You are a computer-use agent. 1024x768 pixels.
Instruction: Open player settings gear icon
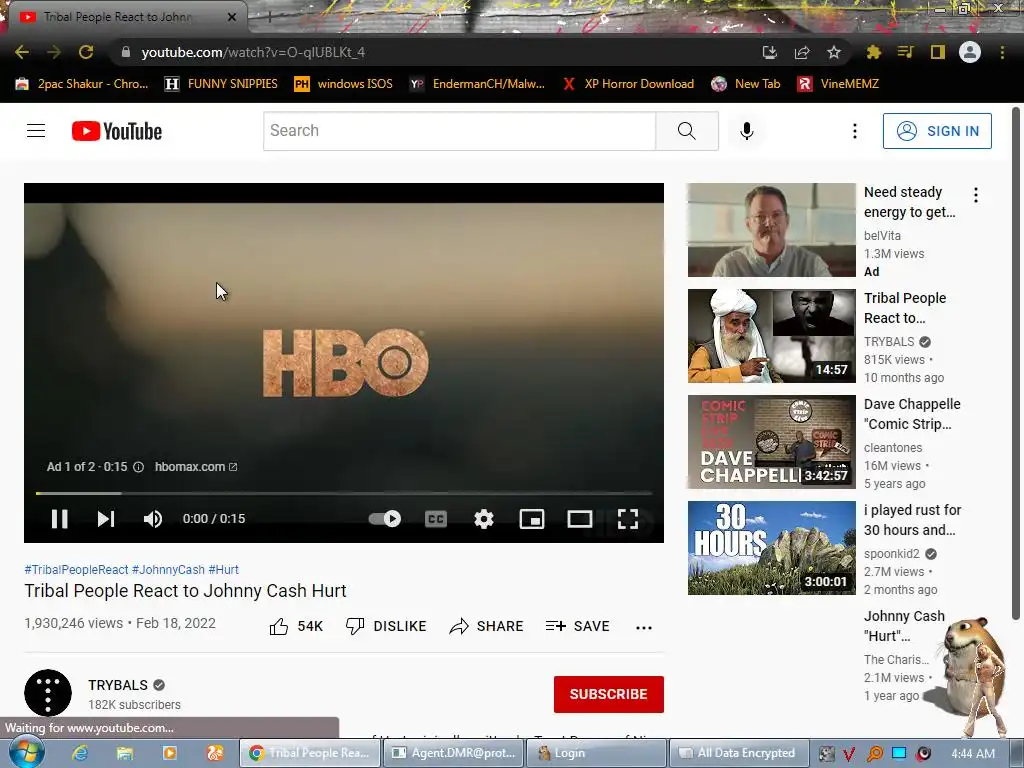pos(483,519)
